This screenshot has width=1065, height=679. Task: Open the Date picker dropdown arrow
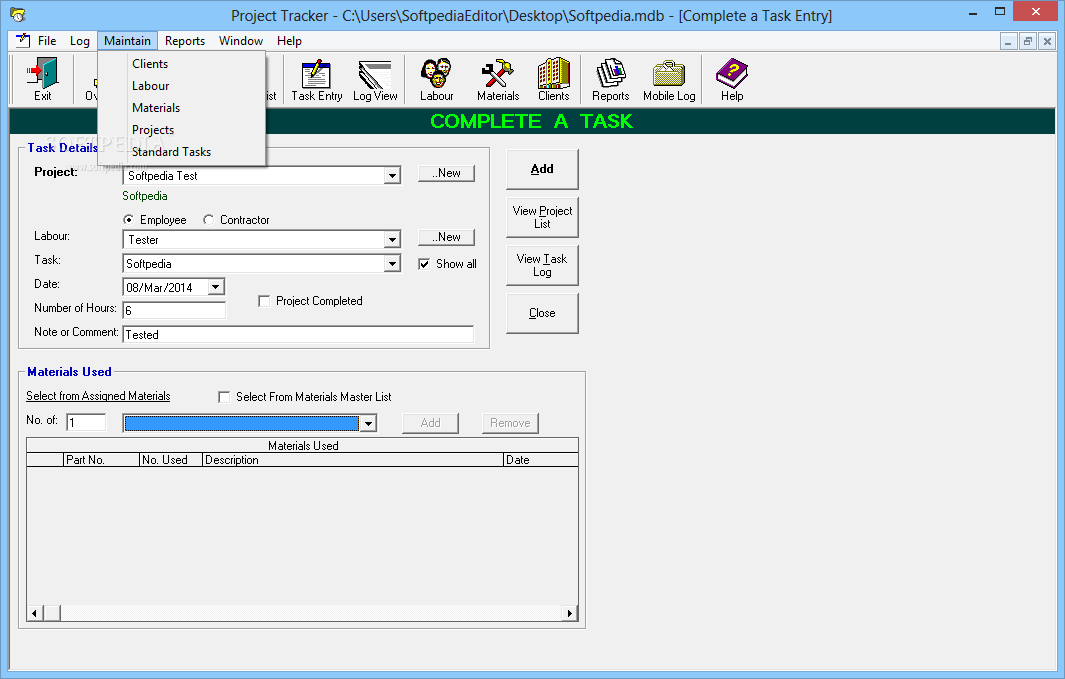coord(215,287)
